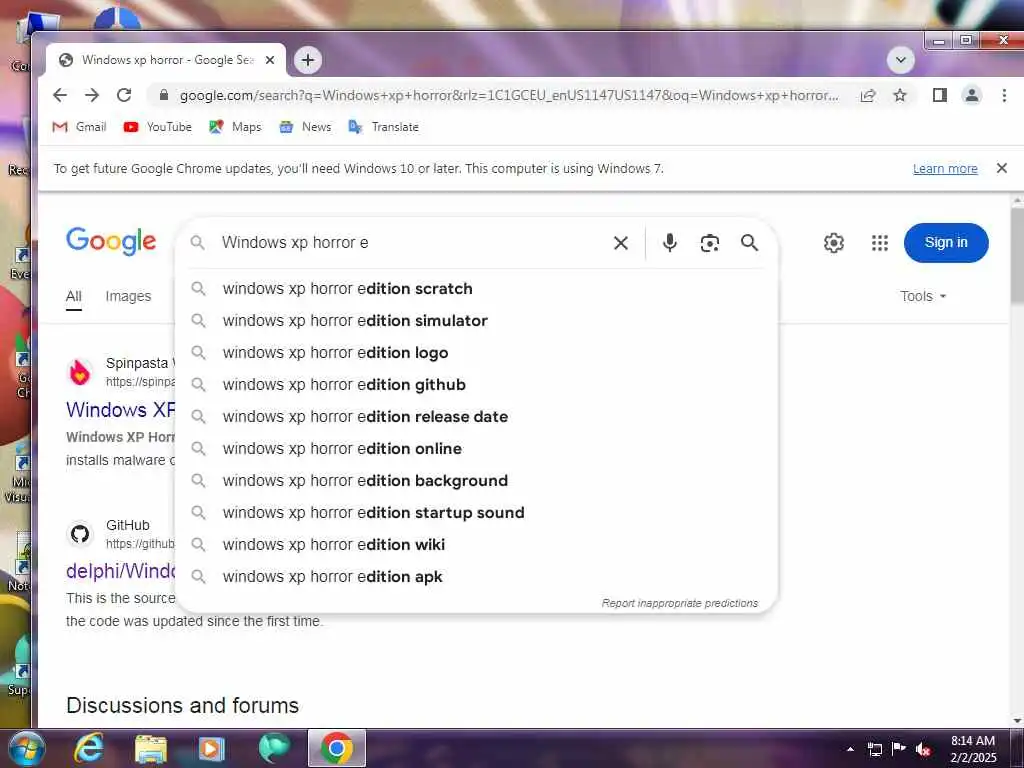Search by image with the camera icon

[x=710, y=243]
